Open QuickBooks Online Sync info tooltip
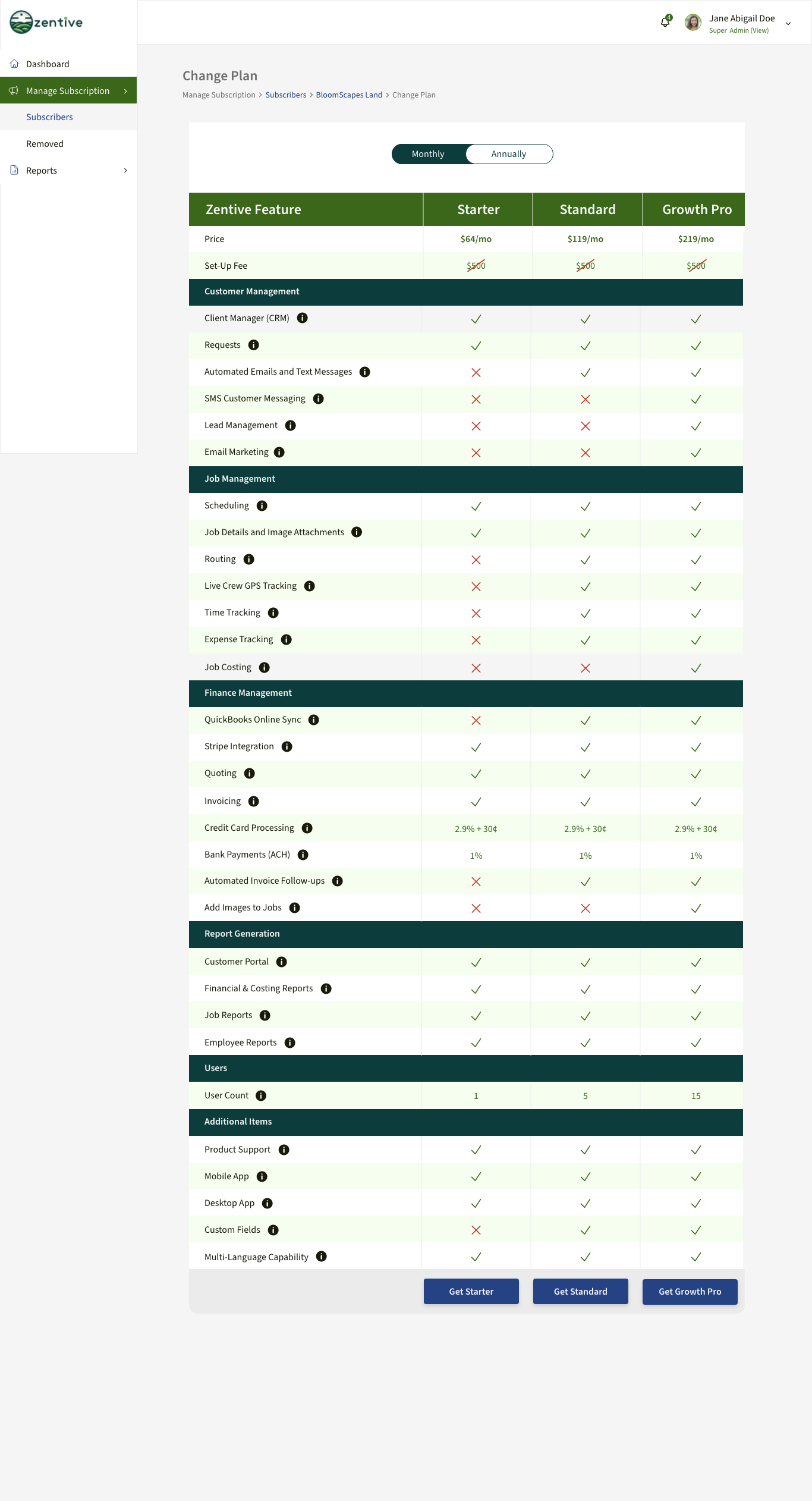The height and width of the screenshot is (1501, 812). 314,720
